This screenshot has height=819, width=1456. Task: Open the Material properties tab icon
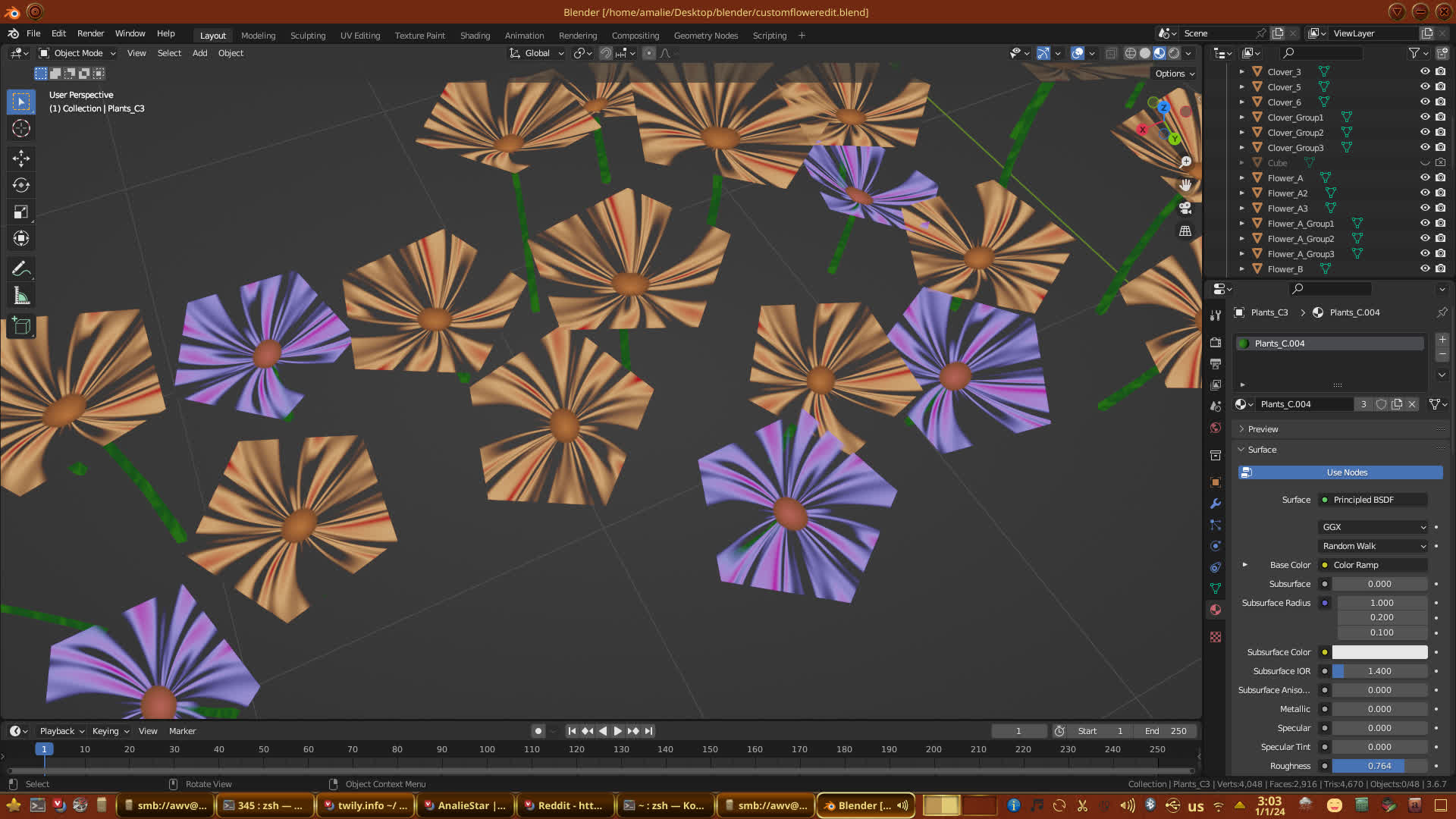pos(1216,610)
